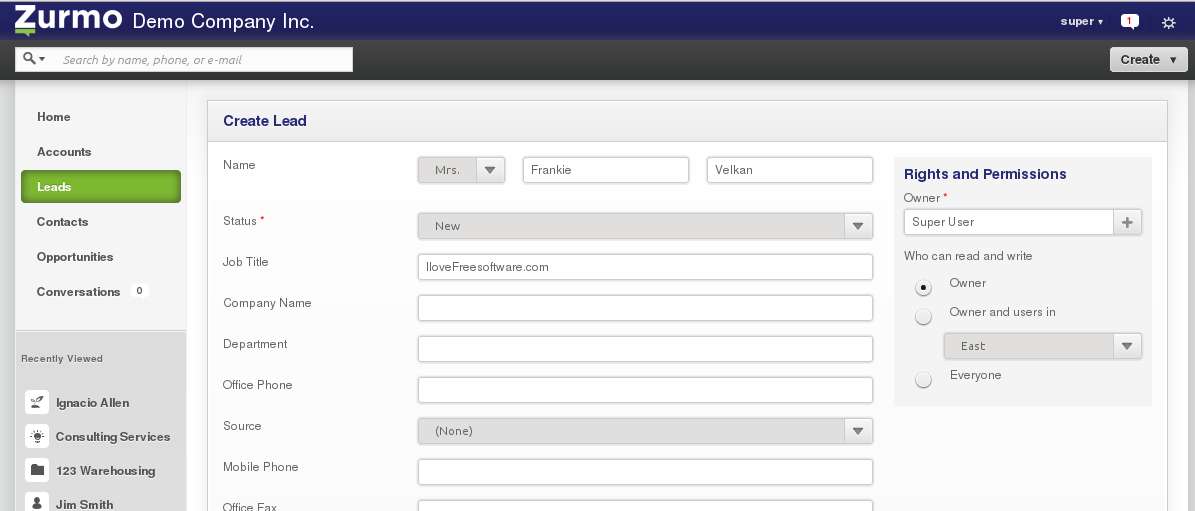Screen dimensions: 1195x511
Task: Click the Zurmo logo
Action: [68, 21]
